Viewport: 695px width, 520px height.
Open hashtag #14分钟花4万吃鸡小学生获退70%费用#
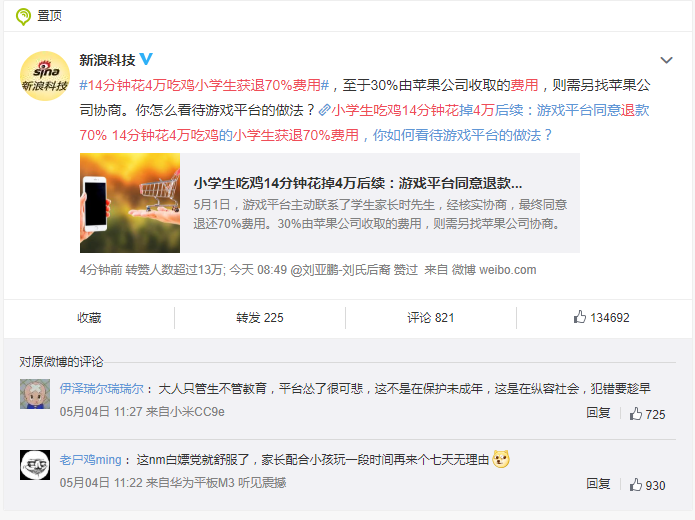(204, 85)
